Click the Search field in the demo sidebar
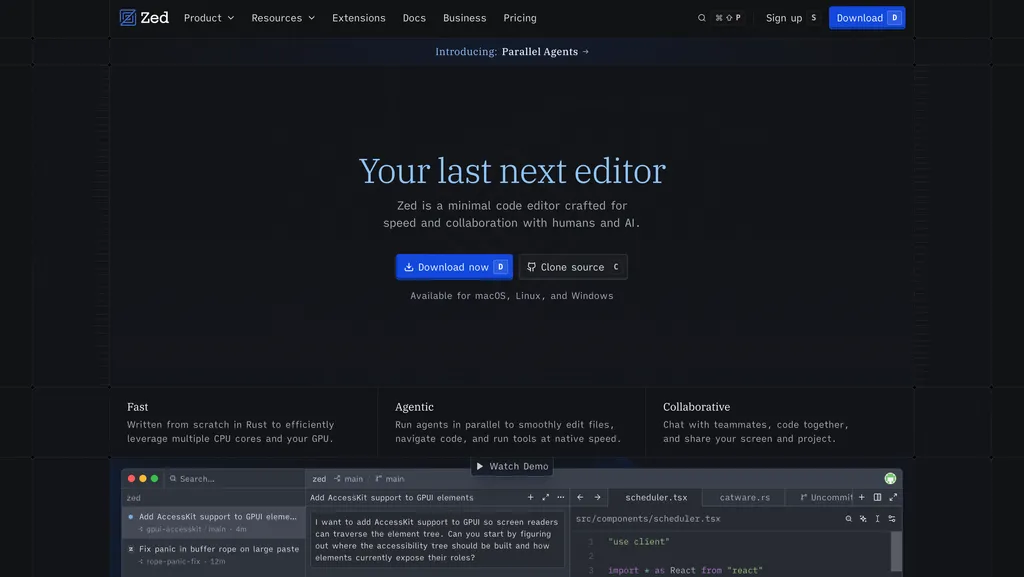1024x577 pixels. coord(233,478)
